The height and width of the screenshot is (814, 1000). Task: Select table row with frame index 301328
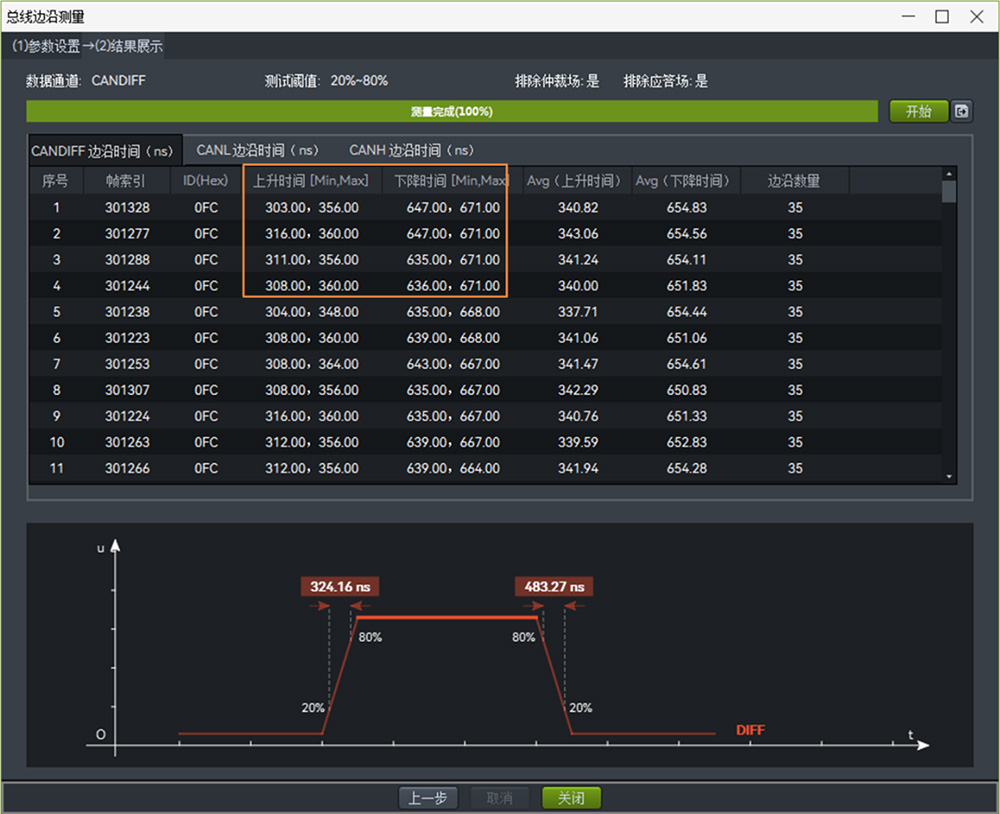126,207
